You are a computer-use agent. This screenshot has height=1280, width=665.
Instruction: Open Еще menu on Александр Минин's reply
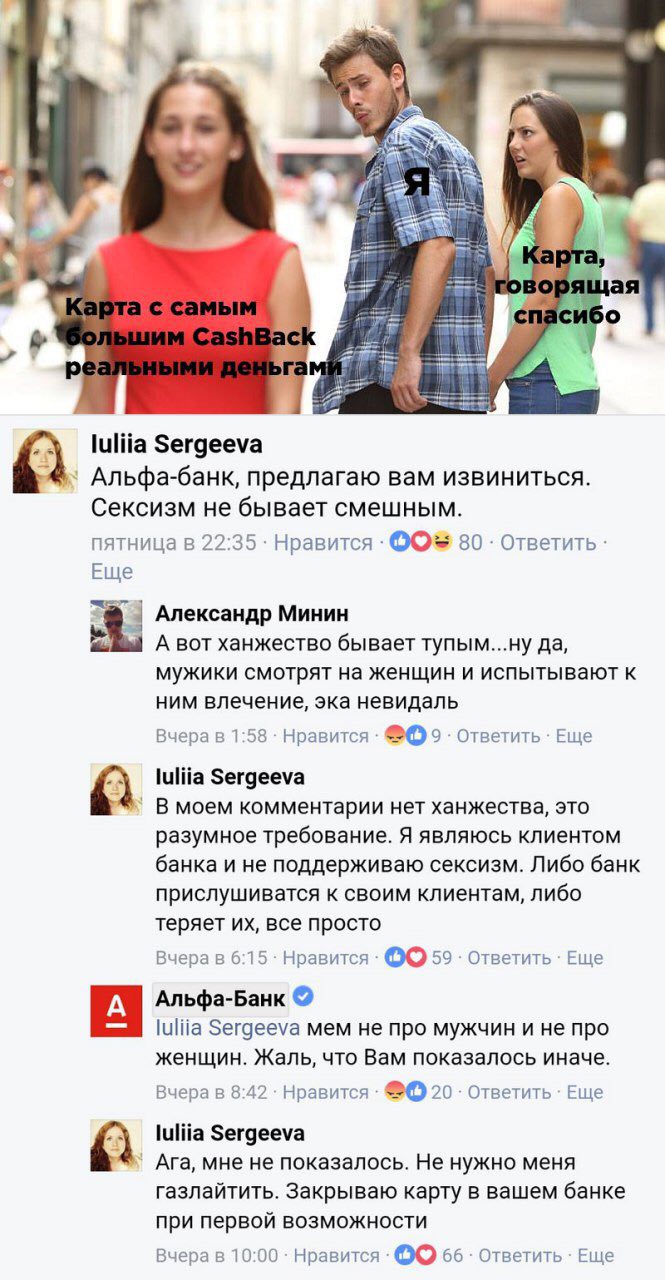[574, 736]
